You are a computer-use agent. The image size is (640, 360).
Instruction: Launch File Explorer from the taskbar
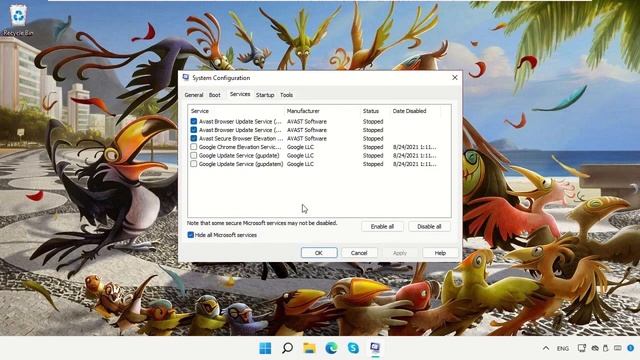[x=309, y=348]
